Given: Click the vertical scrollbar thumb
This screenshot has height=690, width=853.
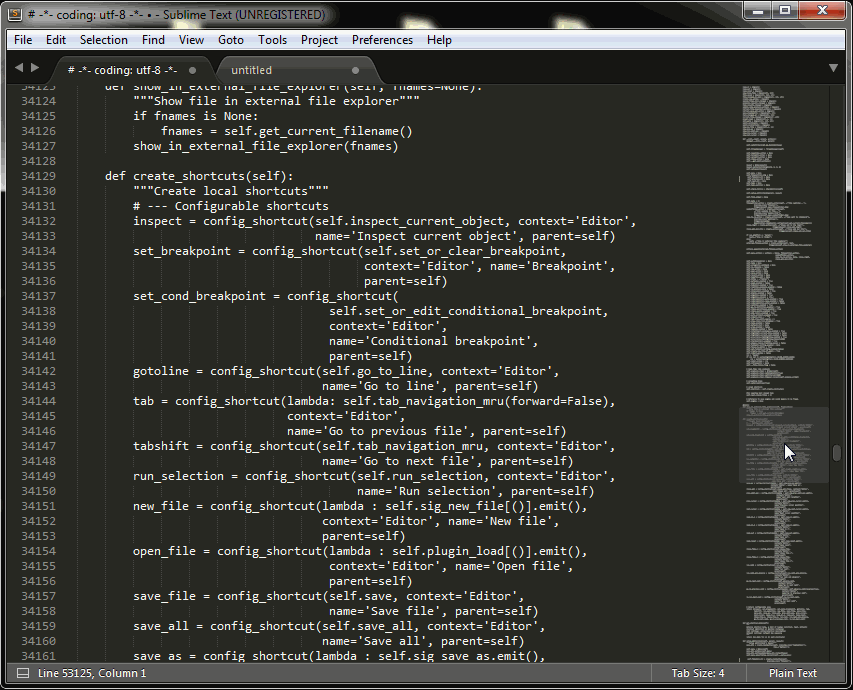Looking at the screenshot, I should (x=837, y=453).
